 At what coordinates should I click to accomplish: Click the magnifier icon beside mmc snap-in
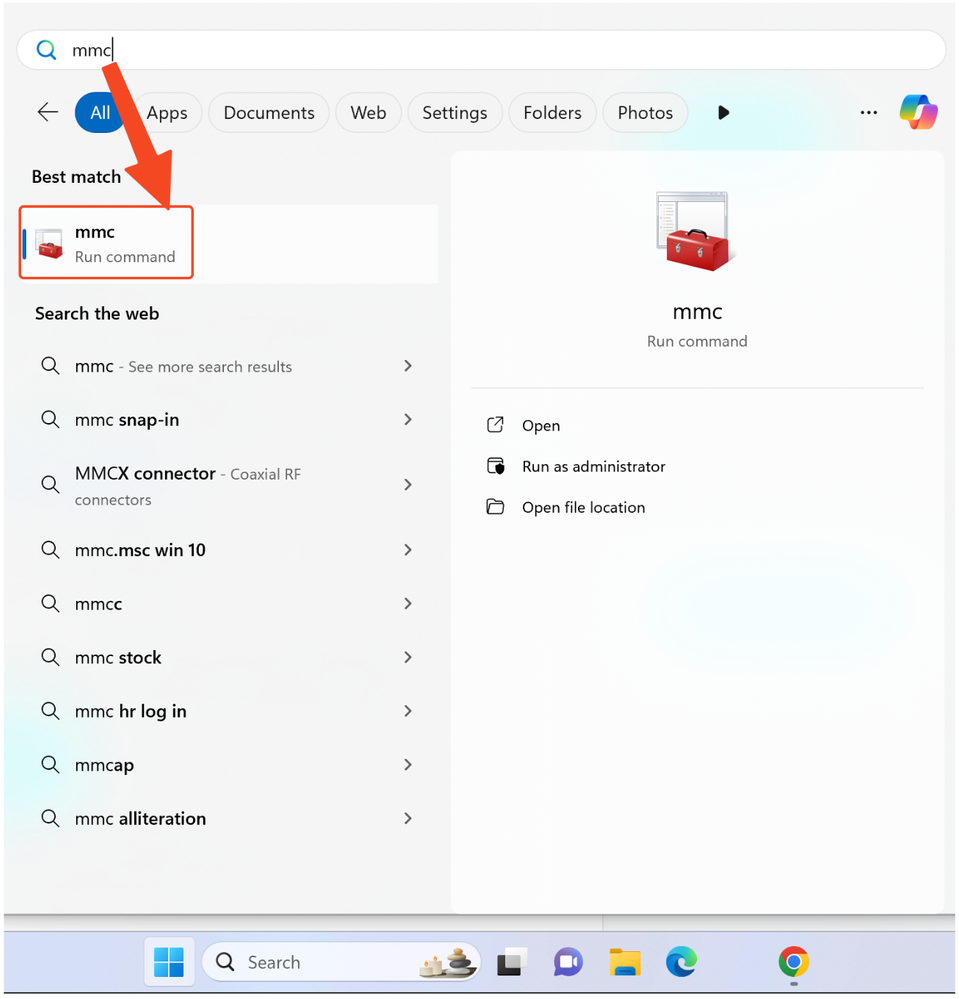pyautogui.click(x=50, y=419)
